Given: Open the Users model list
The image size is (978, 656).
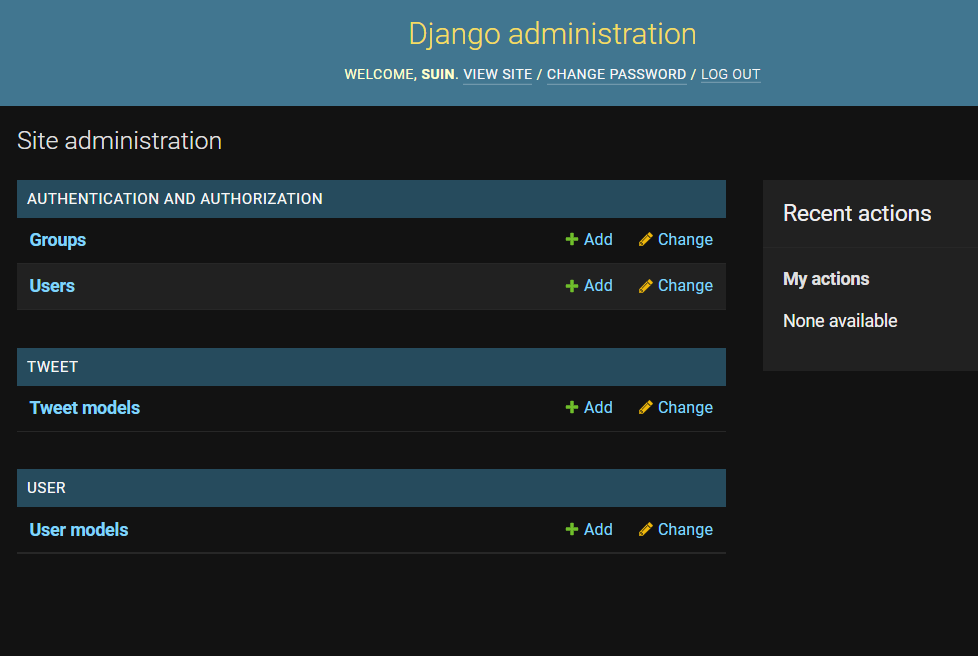Looking at the screenshot, I should (52, 286).
